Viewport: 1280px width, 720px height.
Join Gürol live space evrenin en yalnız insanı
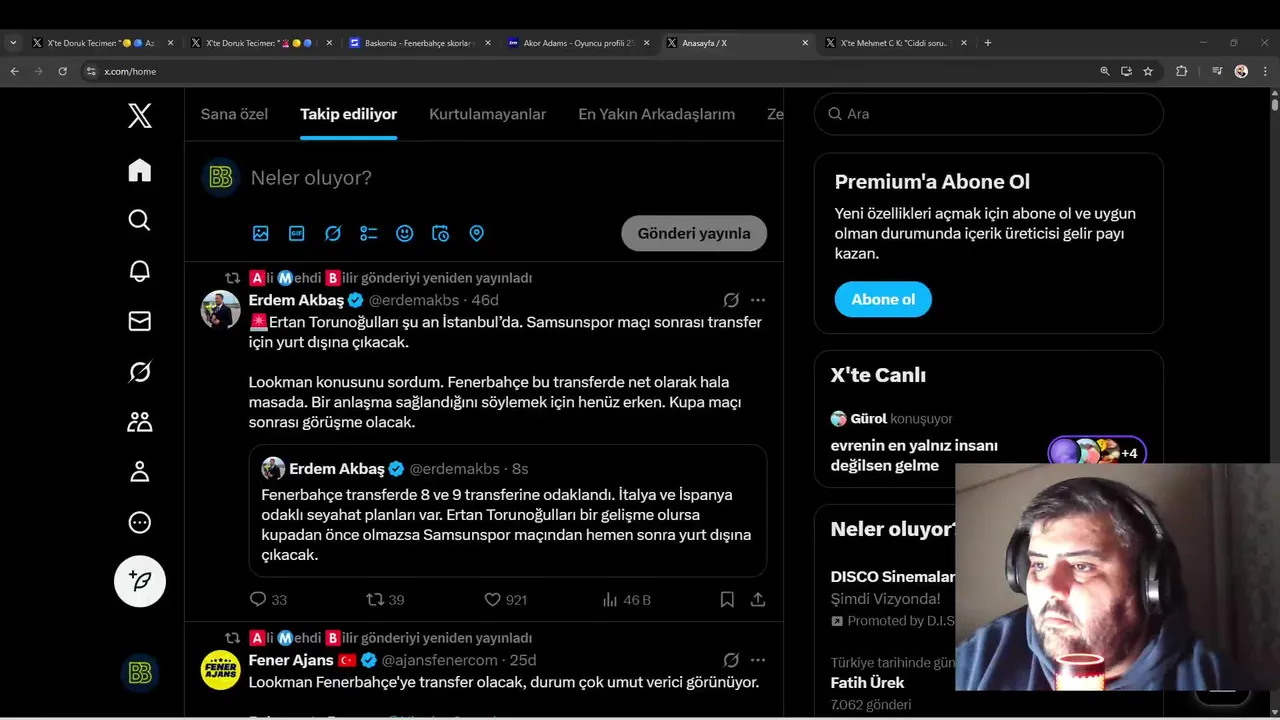point(914,455)
